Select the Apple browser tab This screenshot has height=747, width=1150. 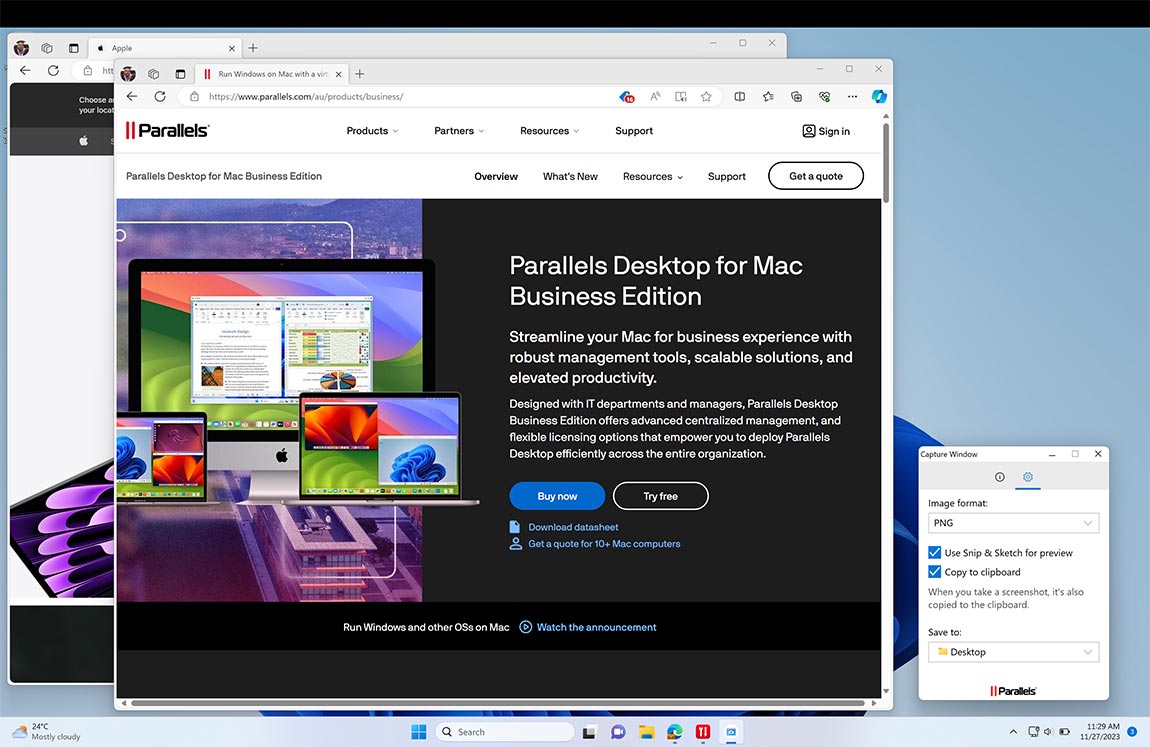tap(160, 48)
